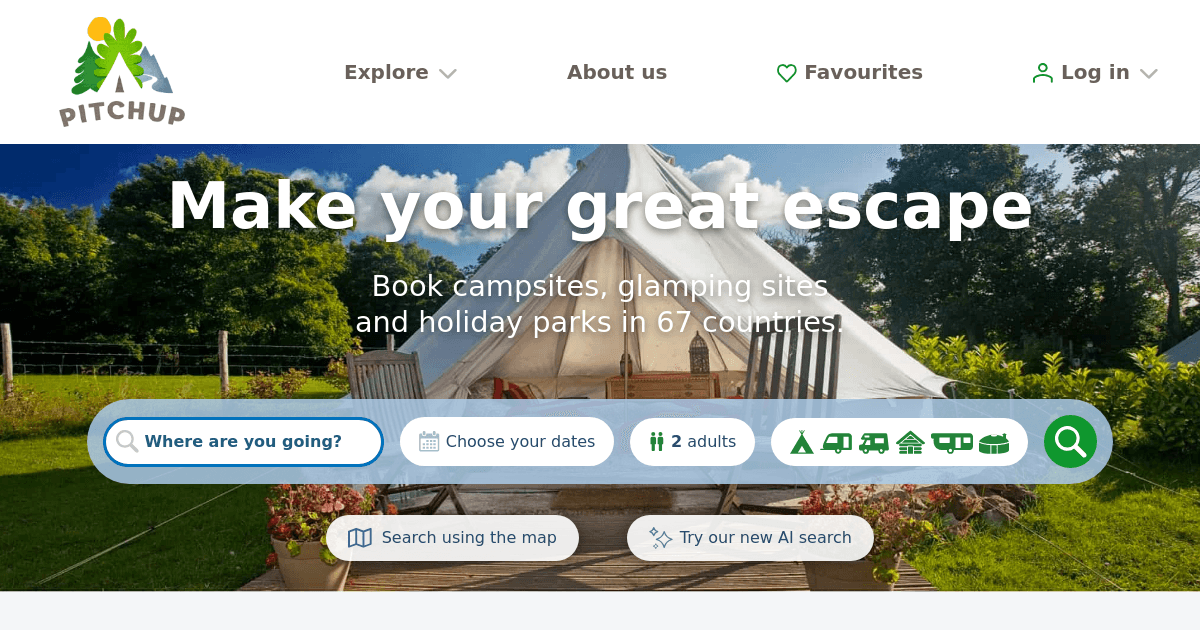Open the About us page
Screen dimensions: 1200x630
point(617,72)
